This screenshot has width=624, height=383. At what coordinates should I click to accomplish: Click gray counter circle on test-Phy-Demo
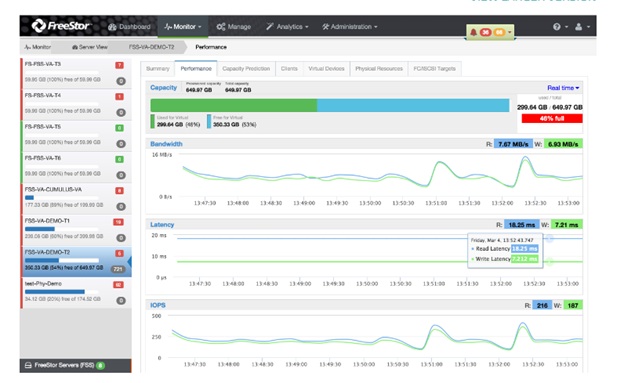[x=121, y=301]
